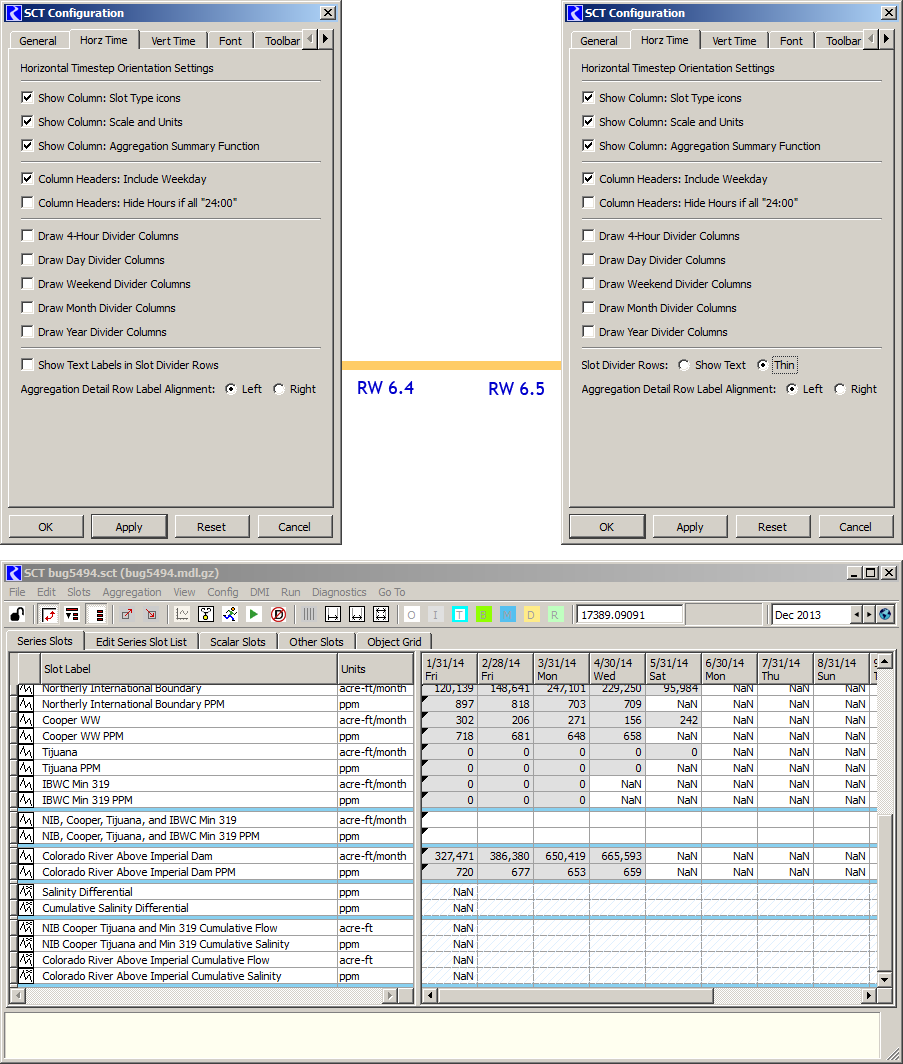Click the globe icon beside Dec 2013

(x=885, y=615)
